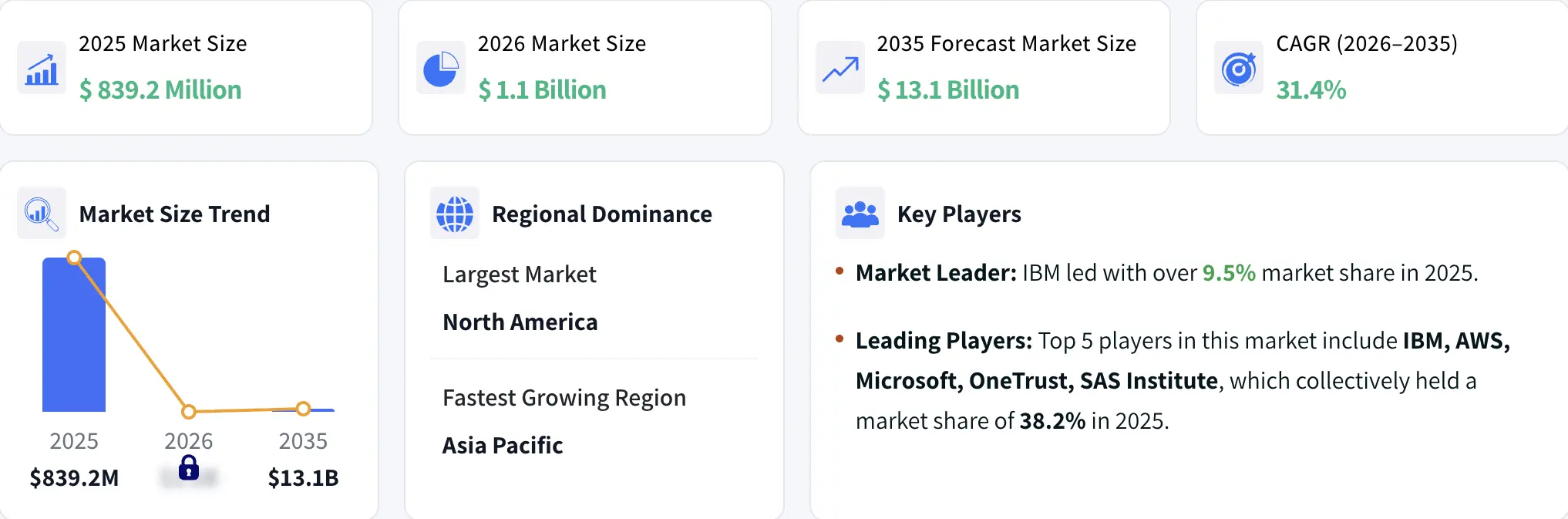Click the target icon next to CAGR
Viewport: 1568px width, 519px height.
(1239, 68)
